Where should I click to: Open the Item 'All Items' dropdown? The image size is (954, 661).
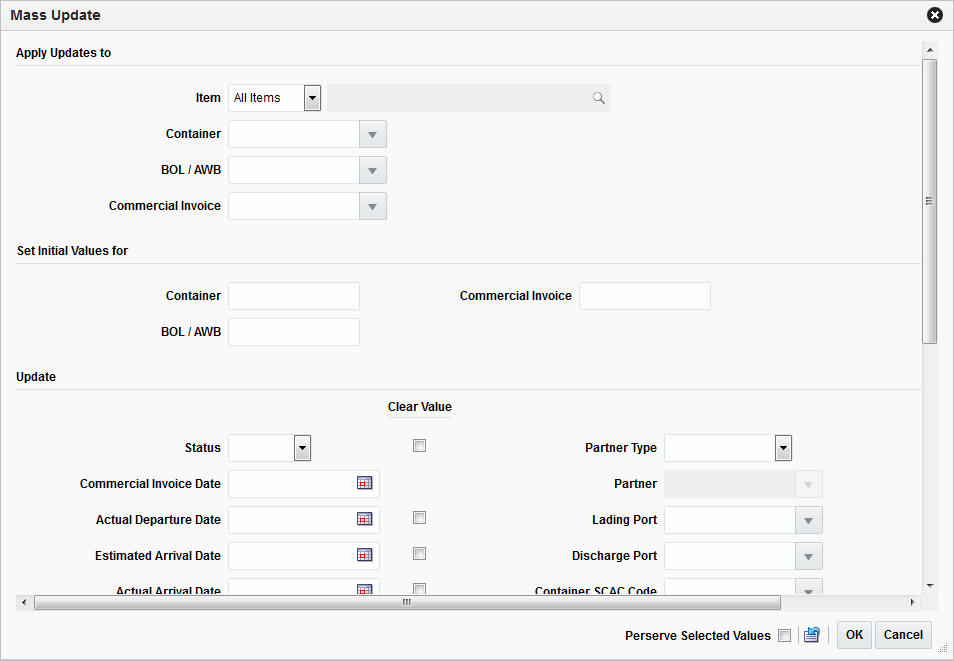pyautogui.click(x=312, y=98)
